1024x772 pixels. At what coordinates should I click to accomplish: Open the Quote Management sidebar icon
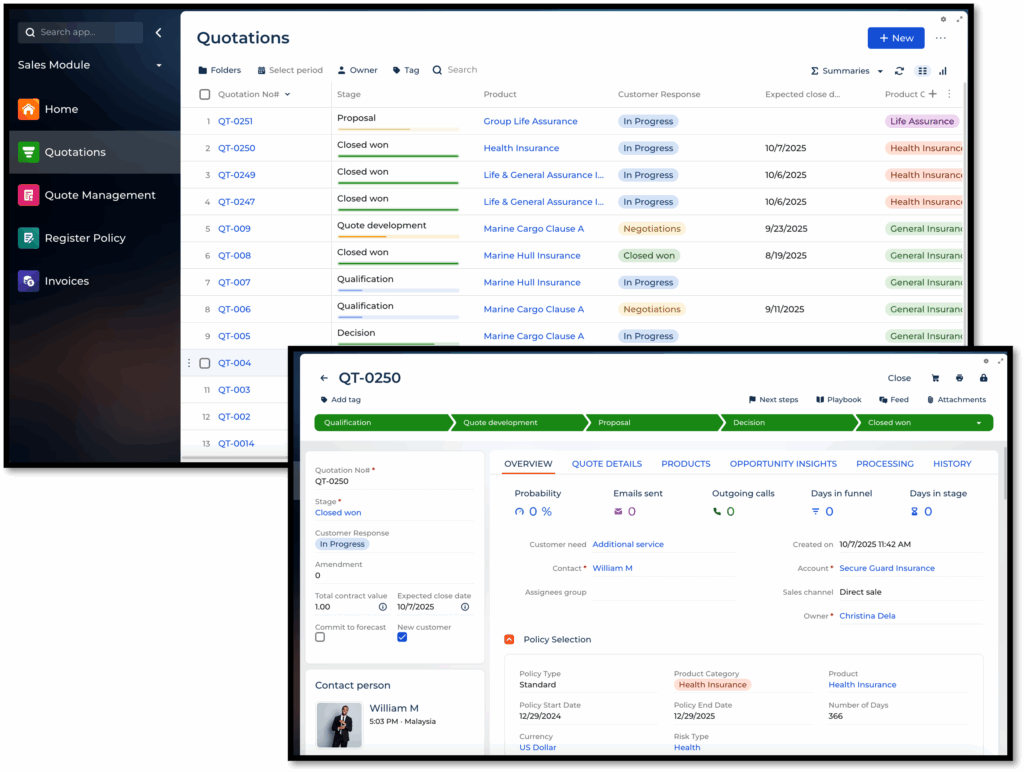tap(28, 195)
